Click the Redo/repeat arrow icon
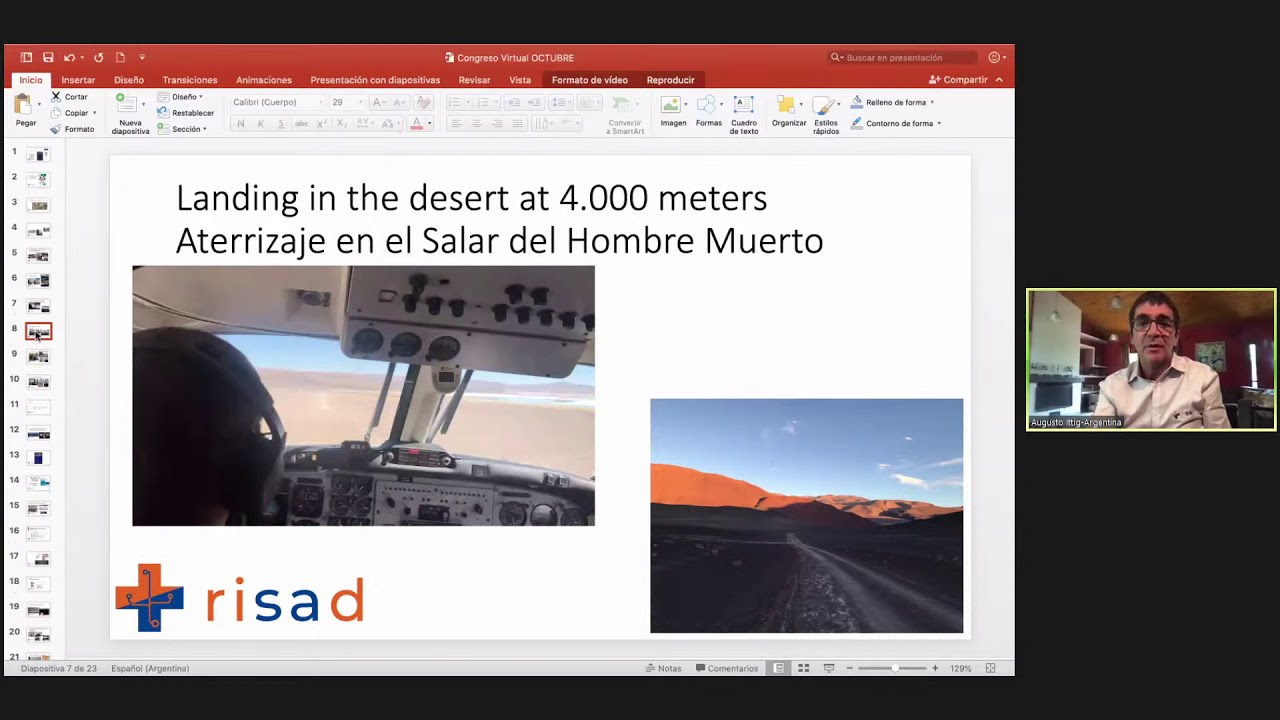The width and height of the screenshot is (1280, 720). 98,58
